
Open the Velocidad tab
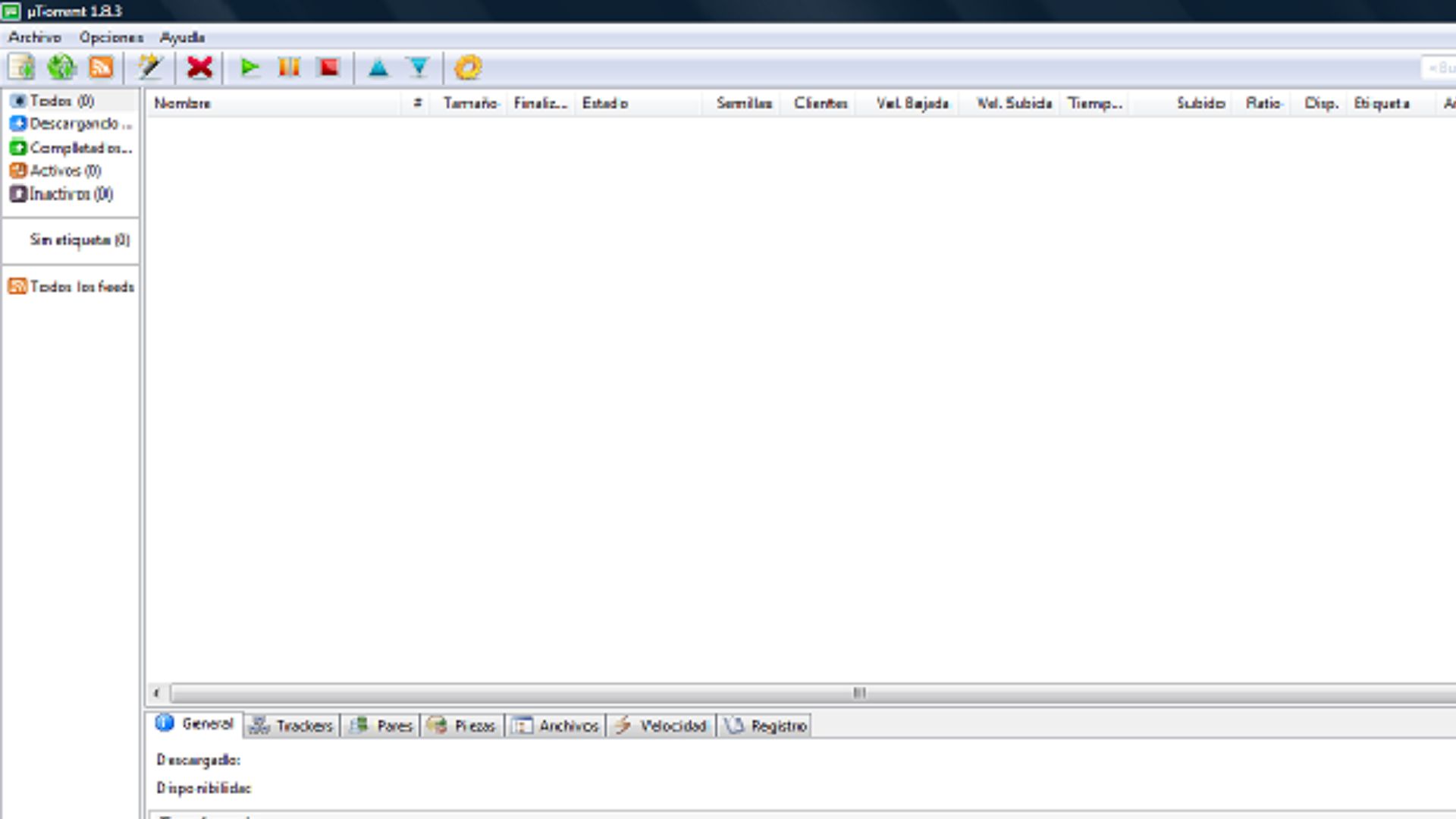(671, 725)
